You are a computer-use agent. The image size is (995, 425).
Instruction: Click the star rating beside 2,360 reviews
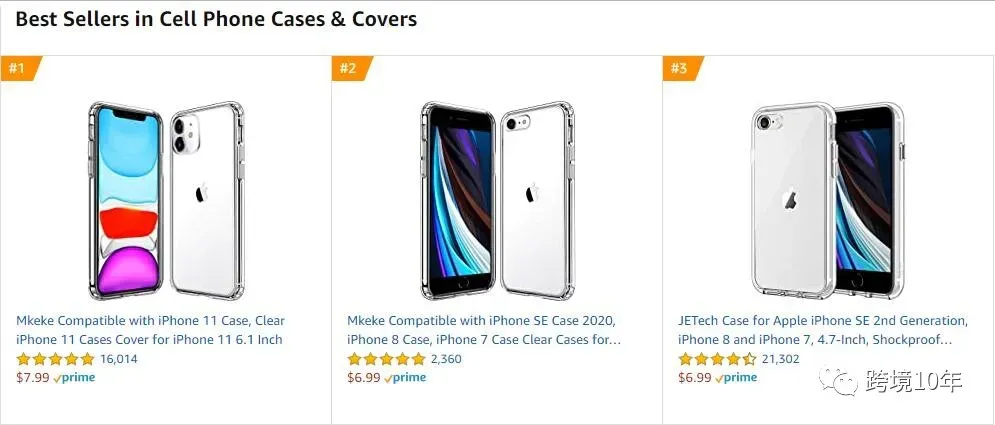click(386, 359)
